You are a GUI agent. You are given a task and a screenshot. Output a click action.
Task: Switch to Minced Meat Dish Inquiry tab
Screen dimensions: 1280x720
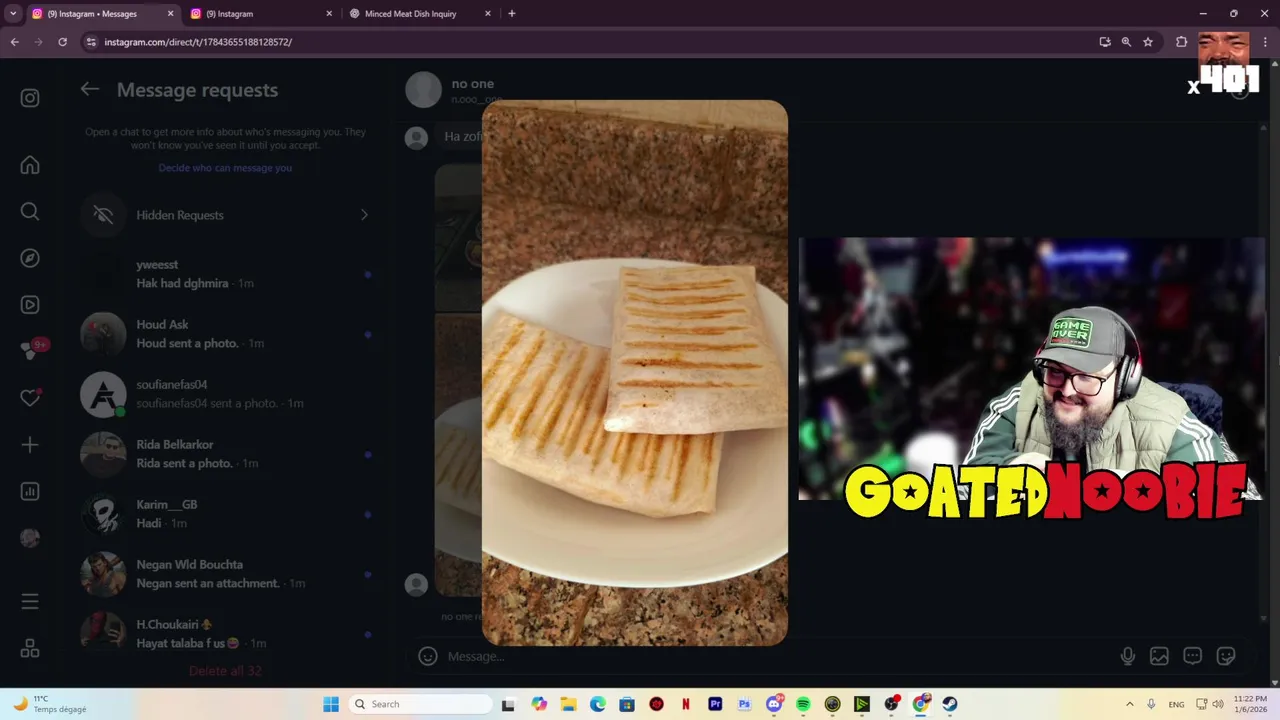(x=420, y=14)
